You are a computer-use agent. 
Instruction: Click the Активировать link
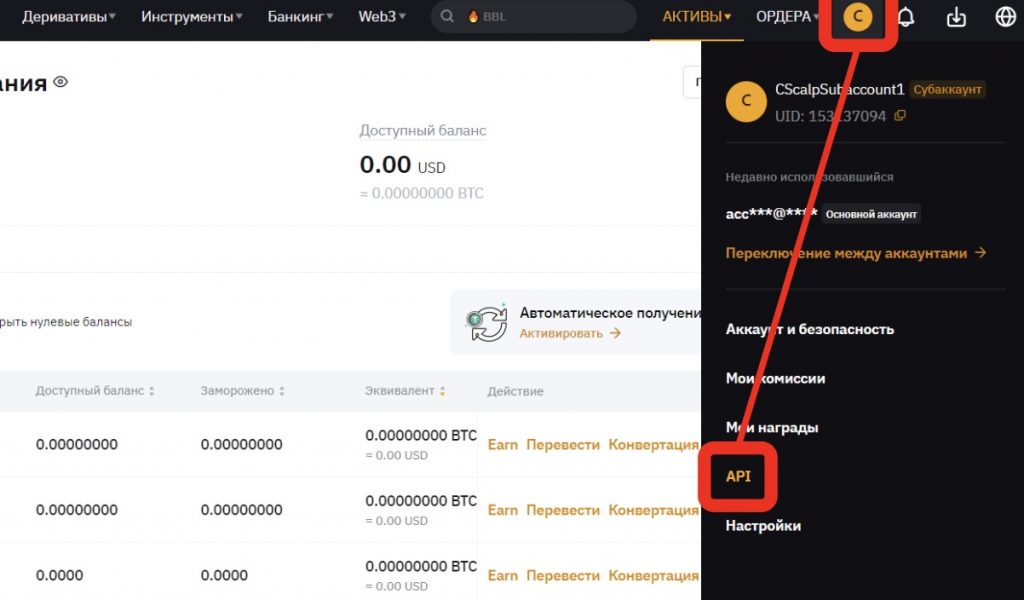pyautogui.click(x=569, y=333)
